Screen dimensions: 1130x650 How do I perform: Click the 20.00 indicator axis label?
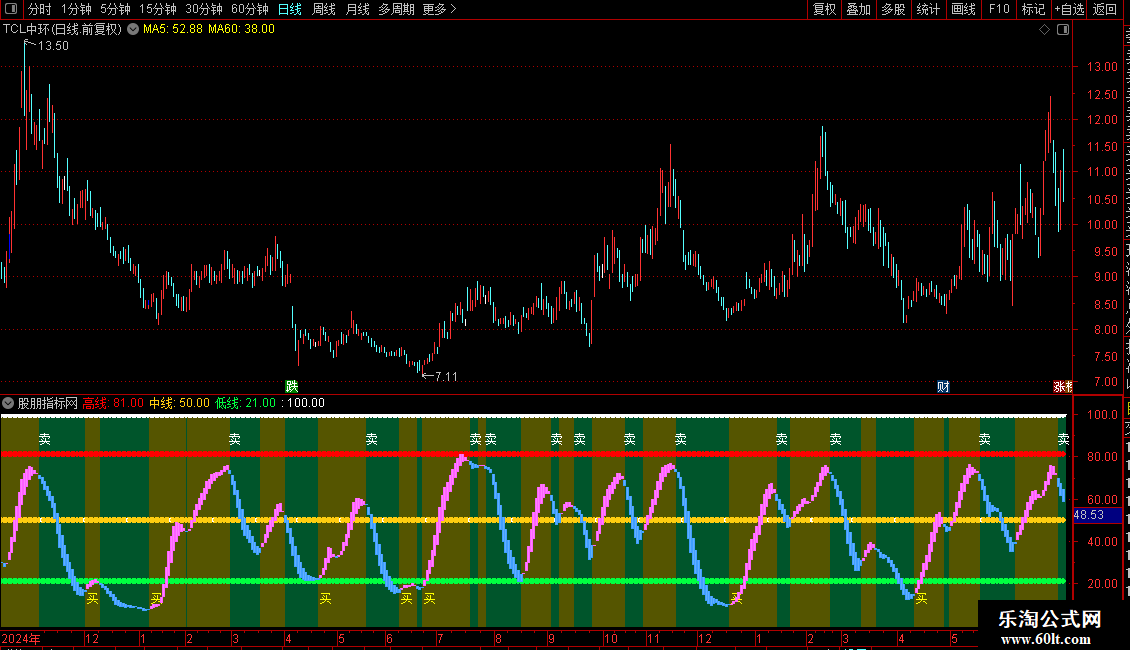click(x=1102, y=584)
